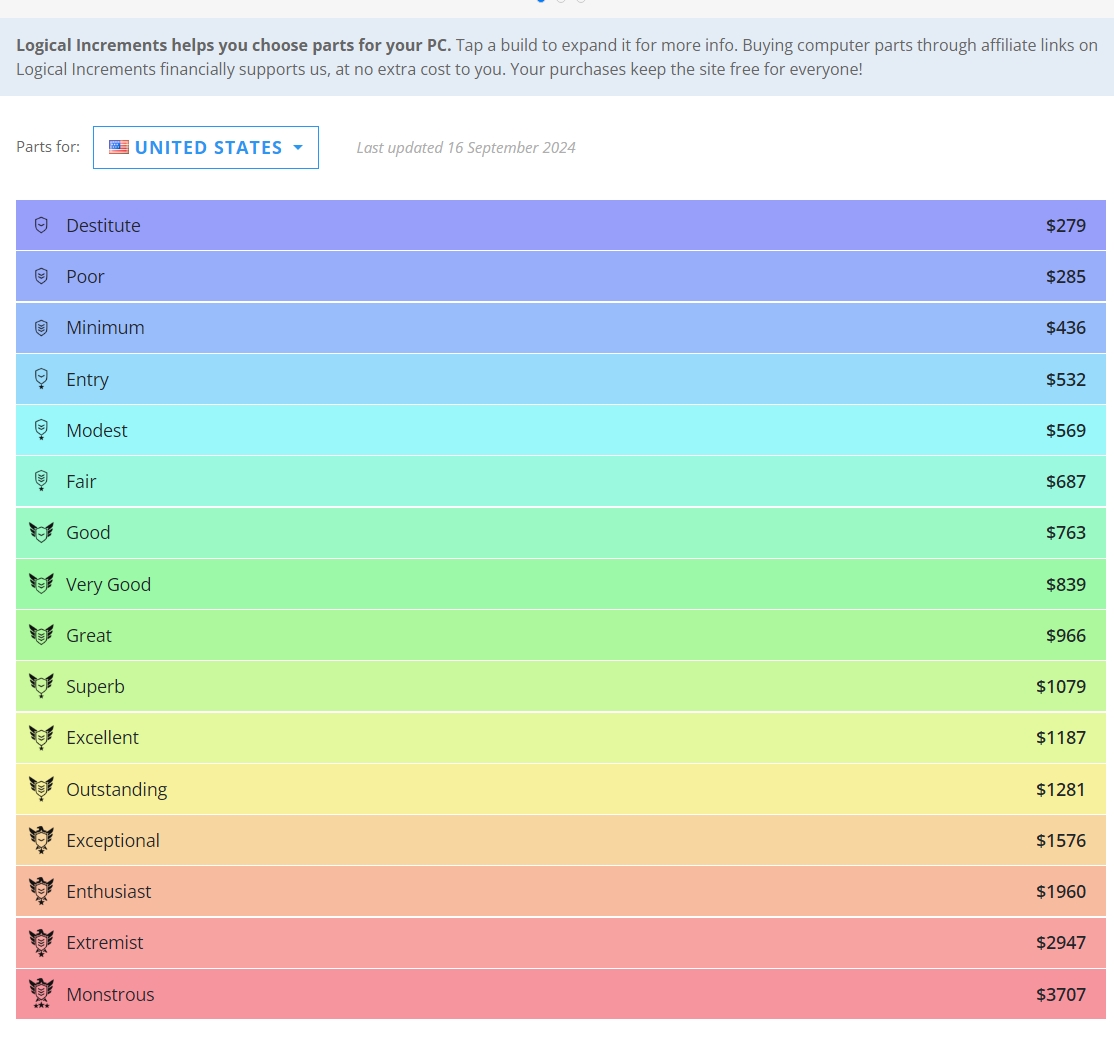Click the red Extremist tier bar
Screen dimensions: 1114x1062
tap(560, 942)
